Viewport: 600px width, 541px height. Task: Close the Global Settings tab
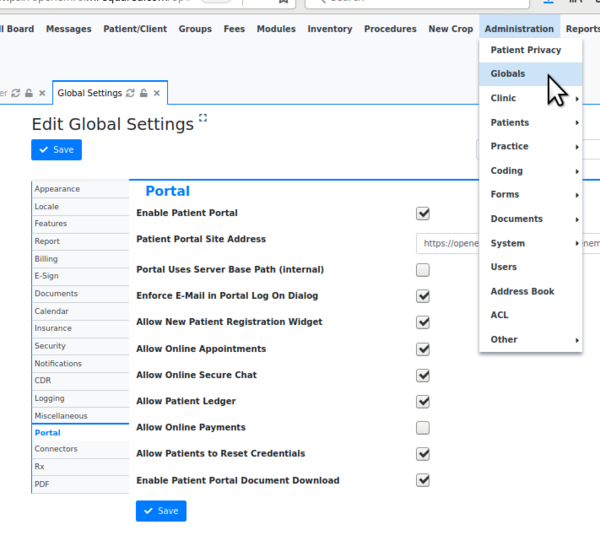pos(157,93)
